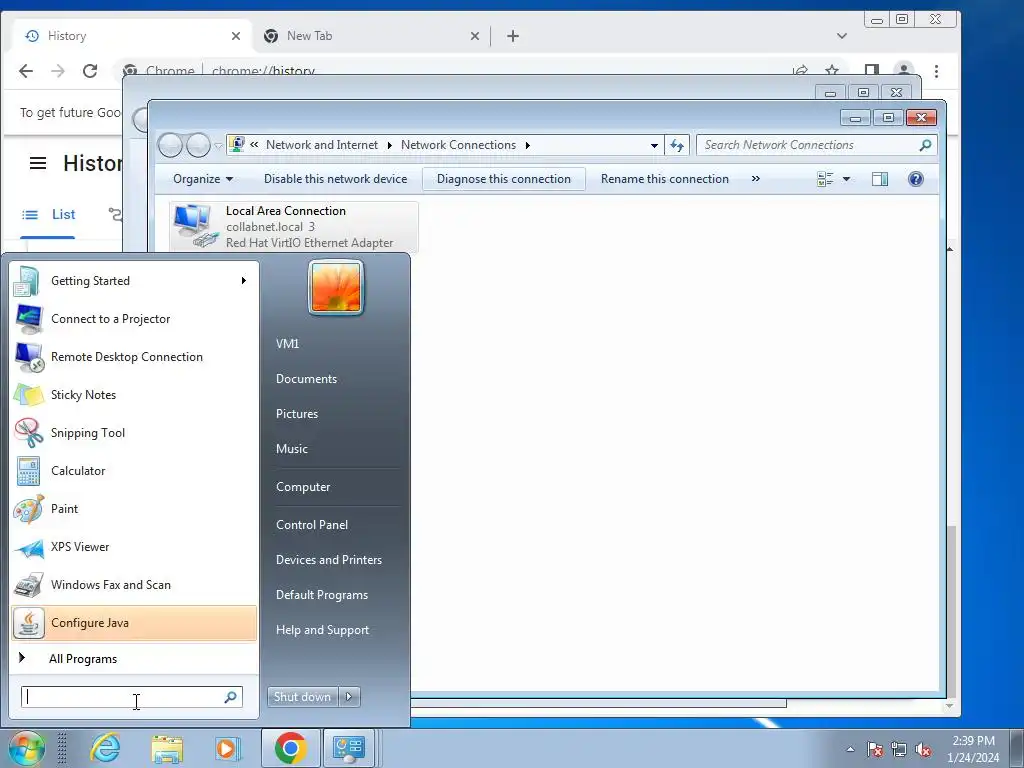Open Paint from Start menu
The width and height of the screenshot is (1024, 768).
(x=133, y=509)
